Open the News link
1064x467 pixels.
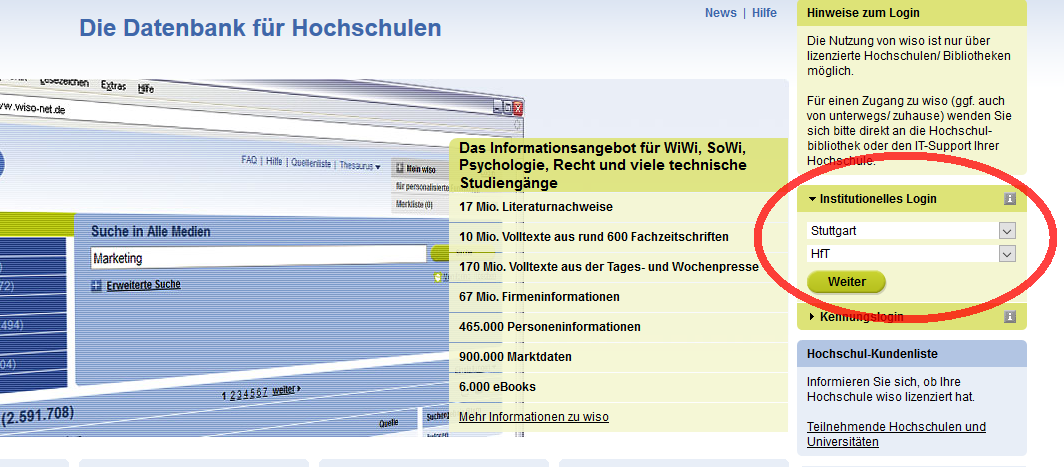point(720,13)
